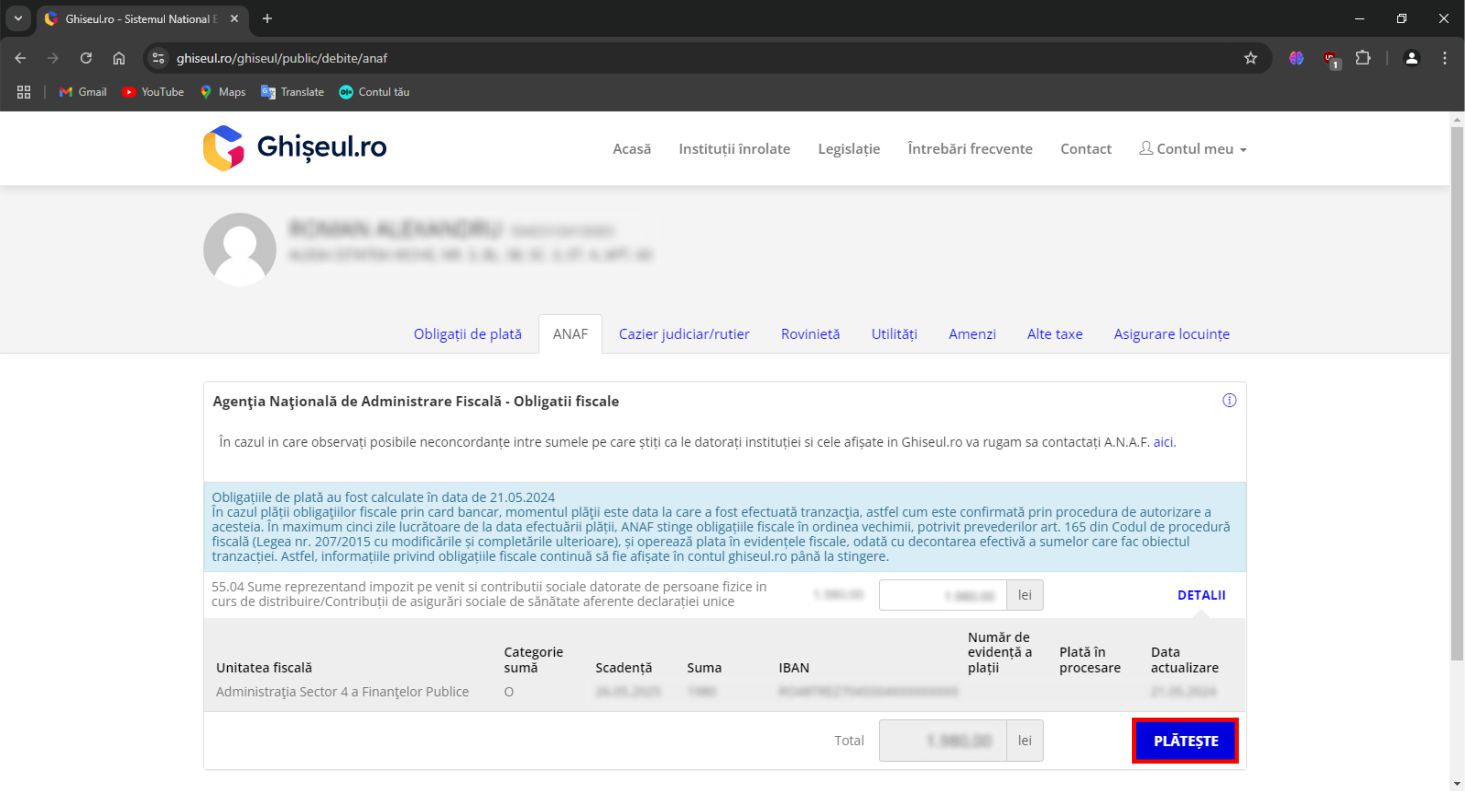Reload the page
The image size is (1465, 791).
[x=86, y=58]
